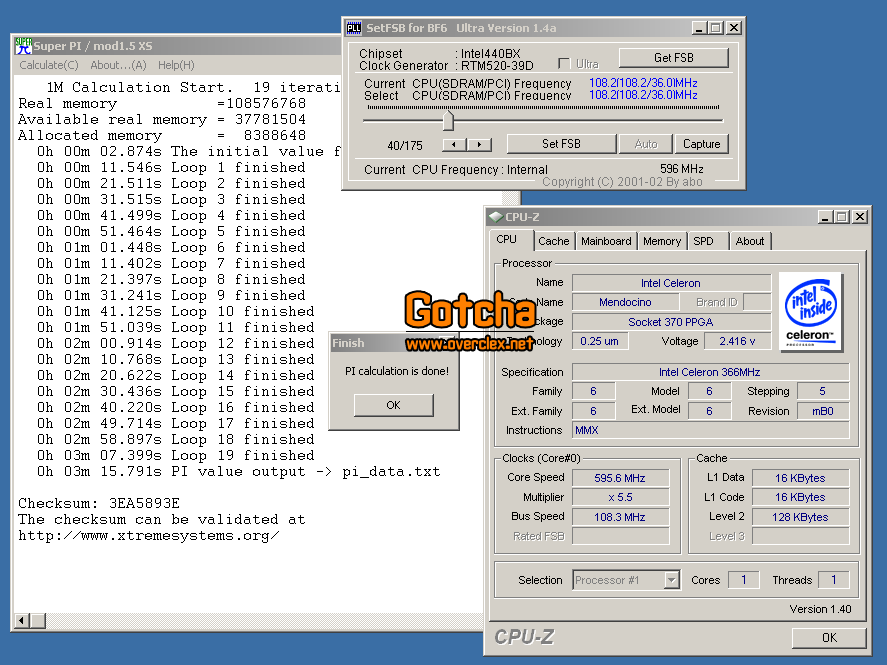Click the Core Speed value 595.6 MHz

coord(620,478)
